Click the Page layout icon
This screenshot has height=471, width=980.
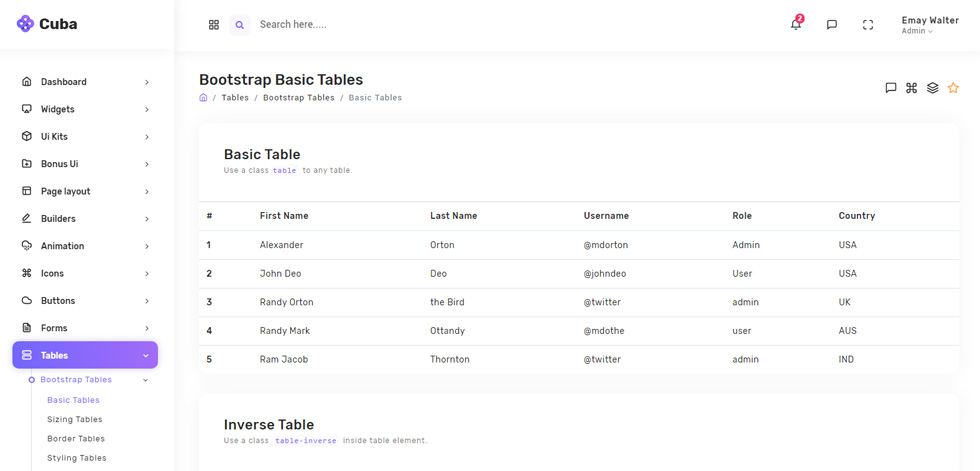point(26,191)
